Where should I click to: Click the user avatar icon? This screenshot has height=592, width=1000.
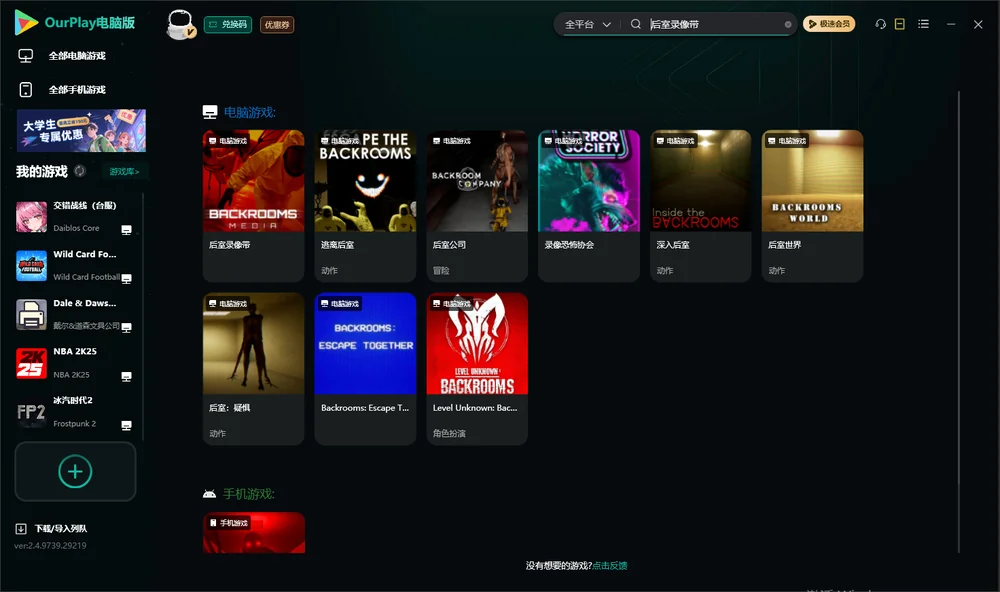180,25
